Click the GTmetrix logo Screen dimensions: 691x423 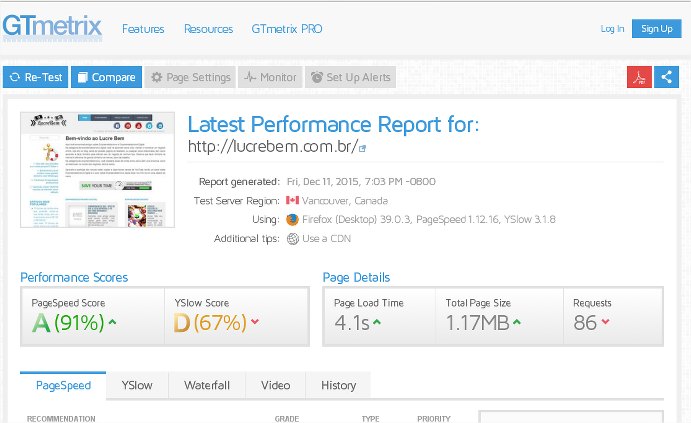point(52,27)
